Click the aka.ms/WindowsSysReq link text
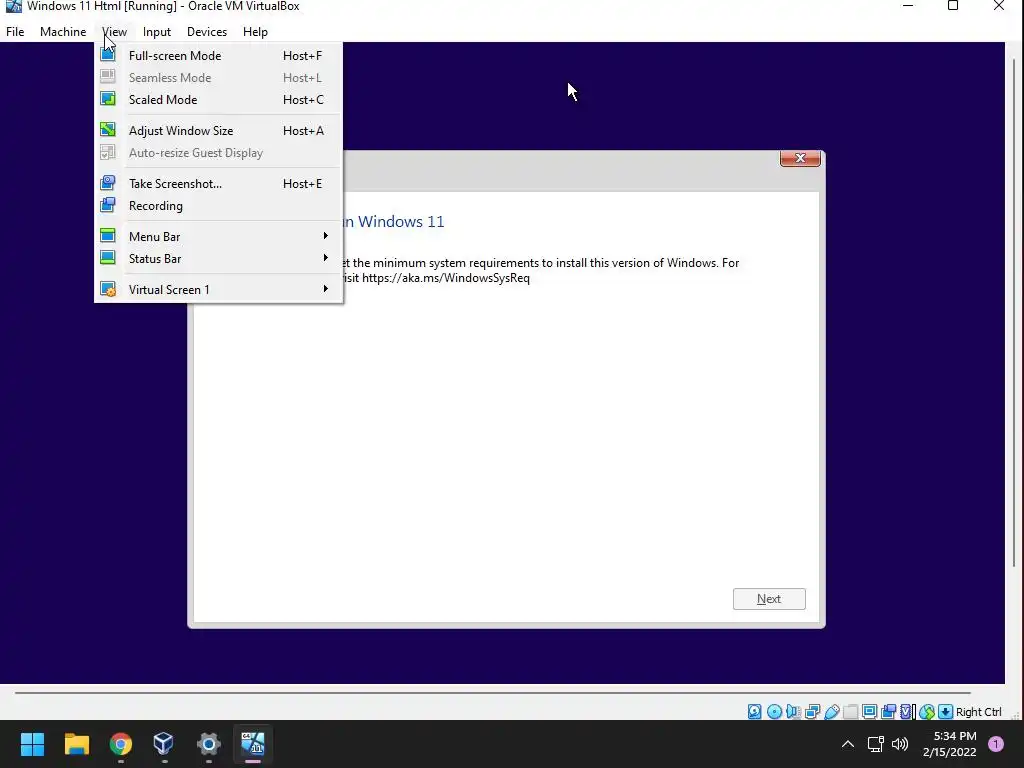 click(x=446, y=278)
